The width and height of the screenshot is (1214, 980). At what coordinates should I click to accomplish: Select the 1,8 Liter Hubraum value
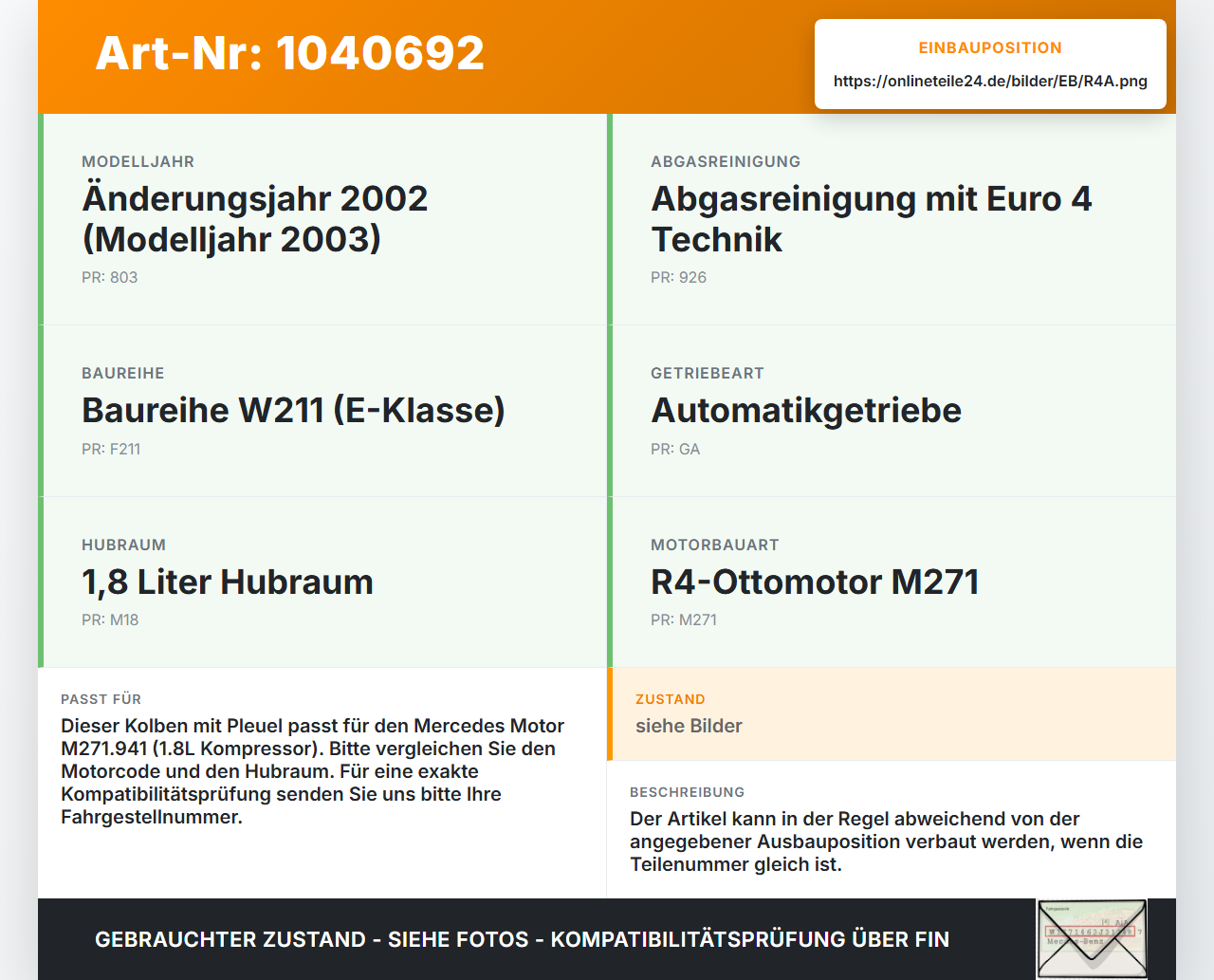(228, 582)
